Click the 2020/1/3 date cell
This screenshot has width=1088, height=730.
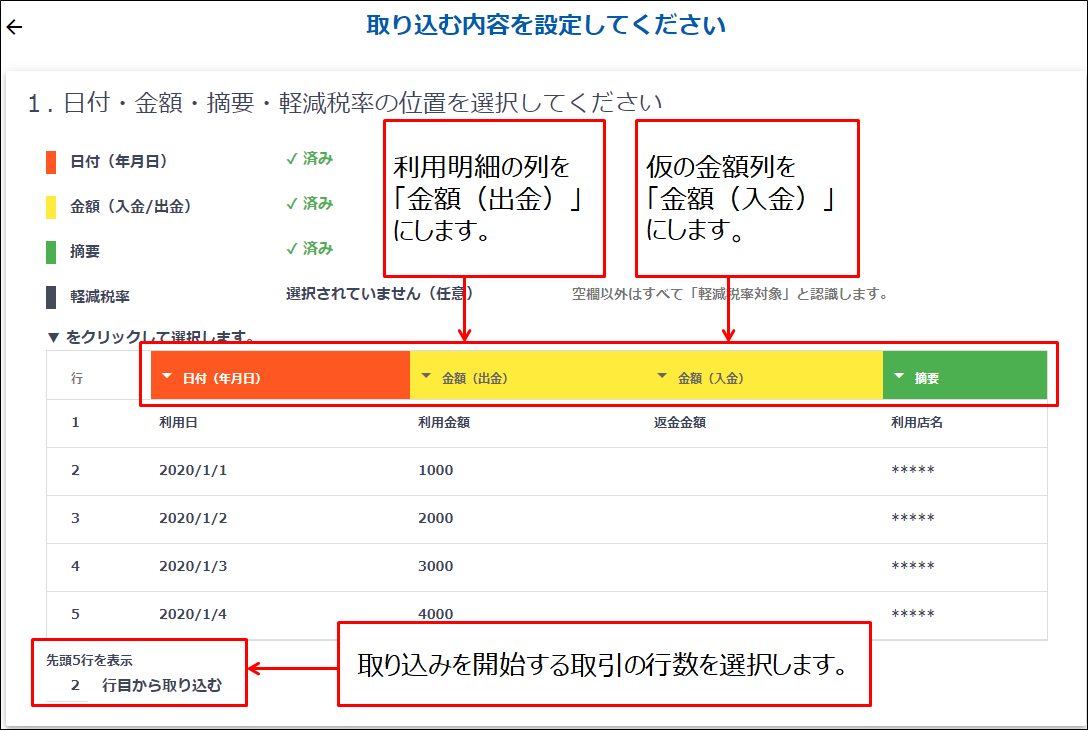click(193, 566)
